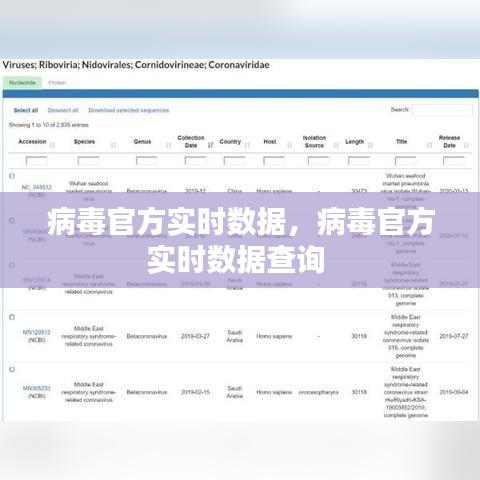
Task: Click the Genus column sort arrows
Action: (168, 145)
